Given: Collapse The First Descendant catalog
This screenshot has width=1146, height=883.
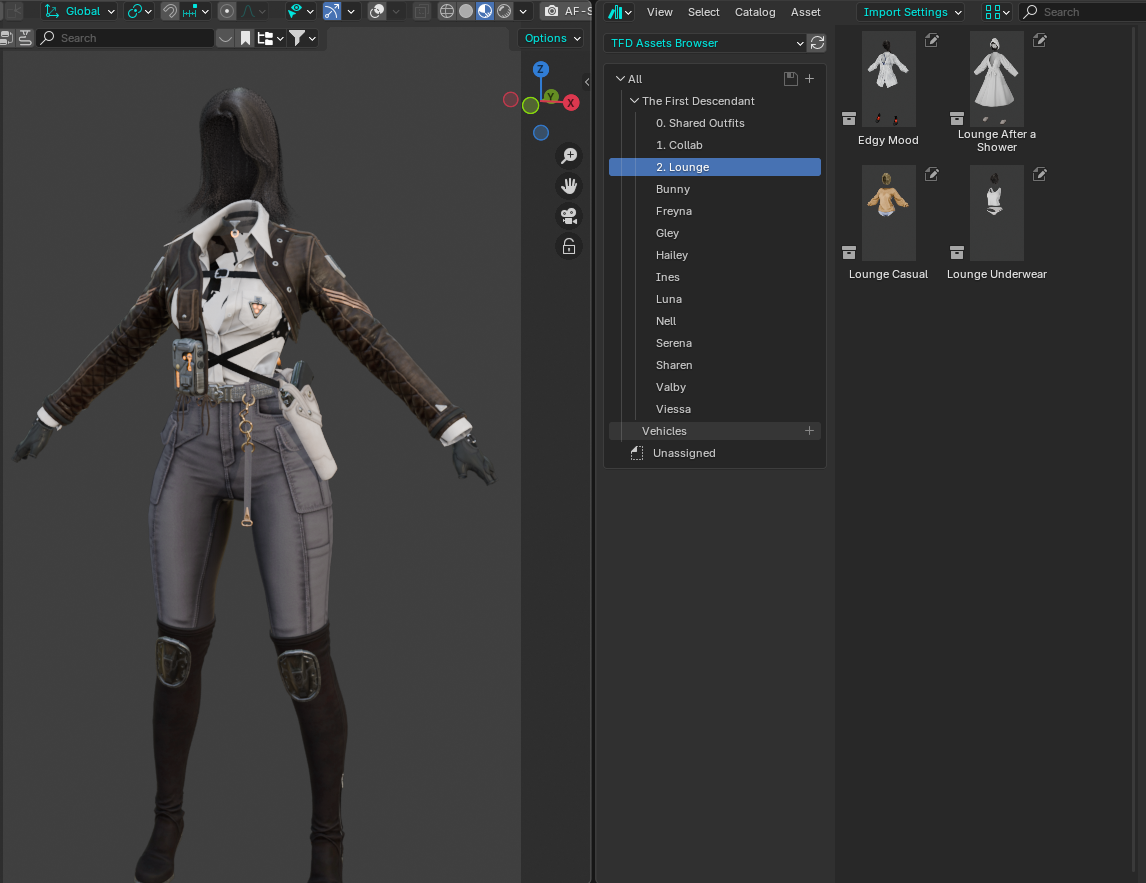Looking at the screenshot, I should [x=634, y=101].
